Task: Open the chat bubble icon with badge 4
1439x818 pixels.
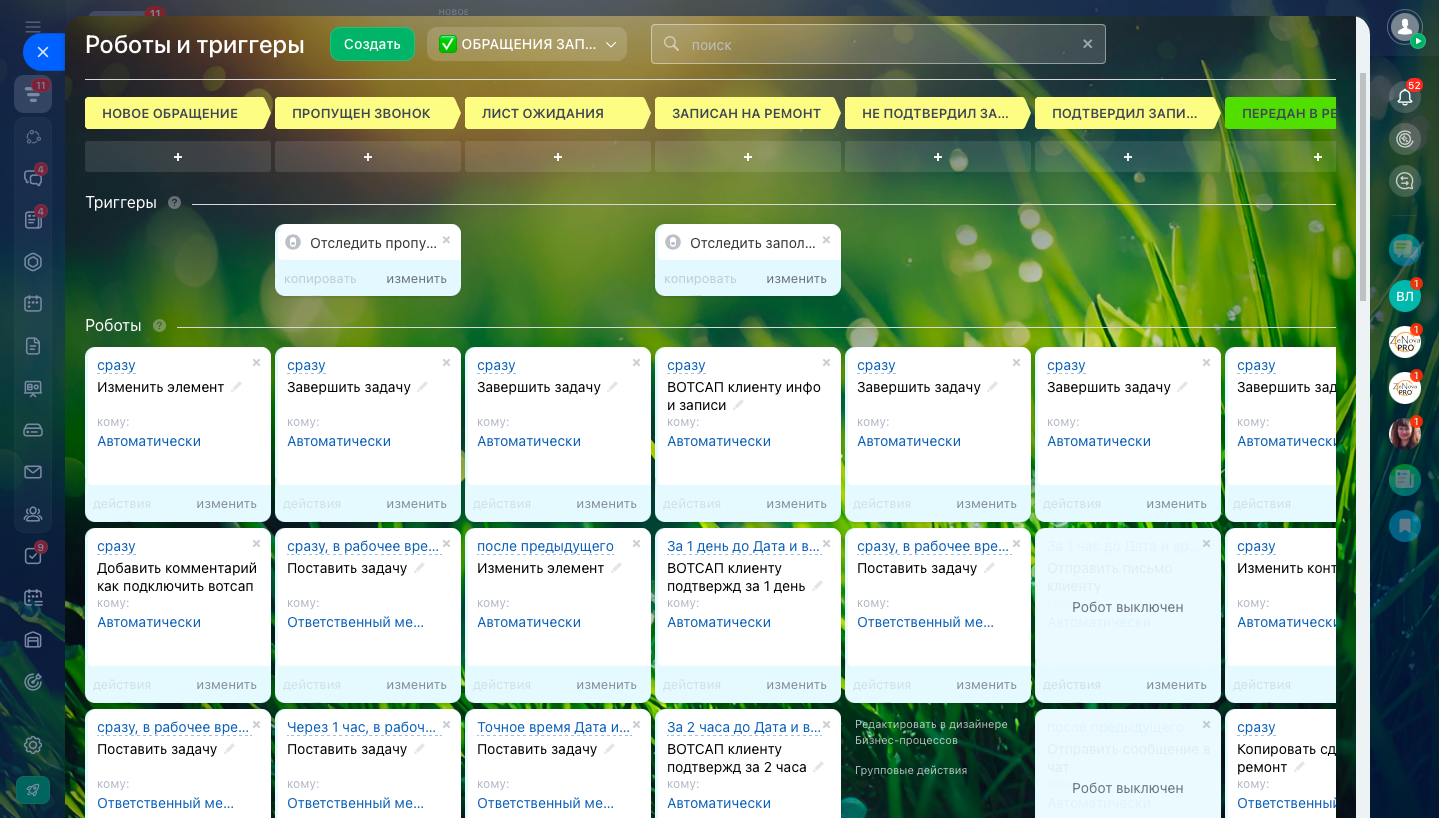Action: 33,178
